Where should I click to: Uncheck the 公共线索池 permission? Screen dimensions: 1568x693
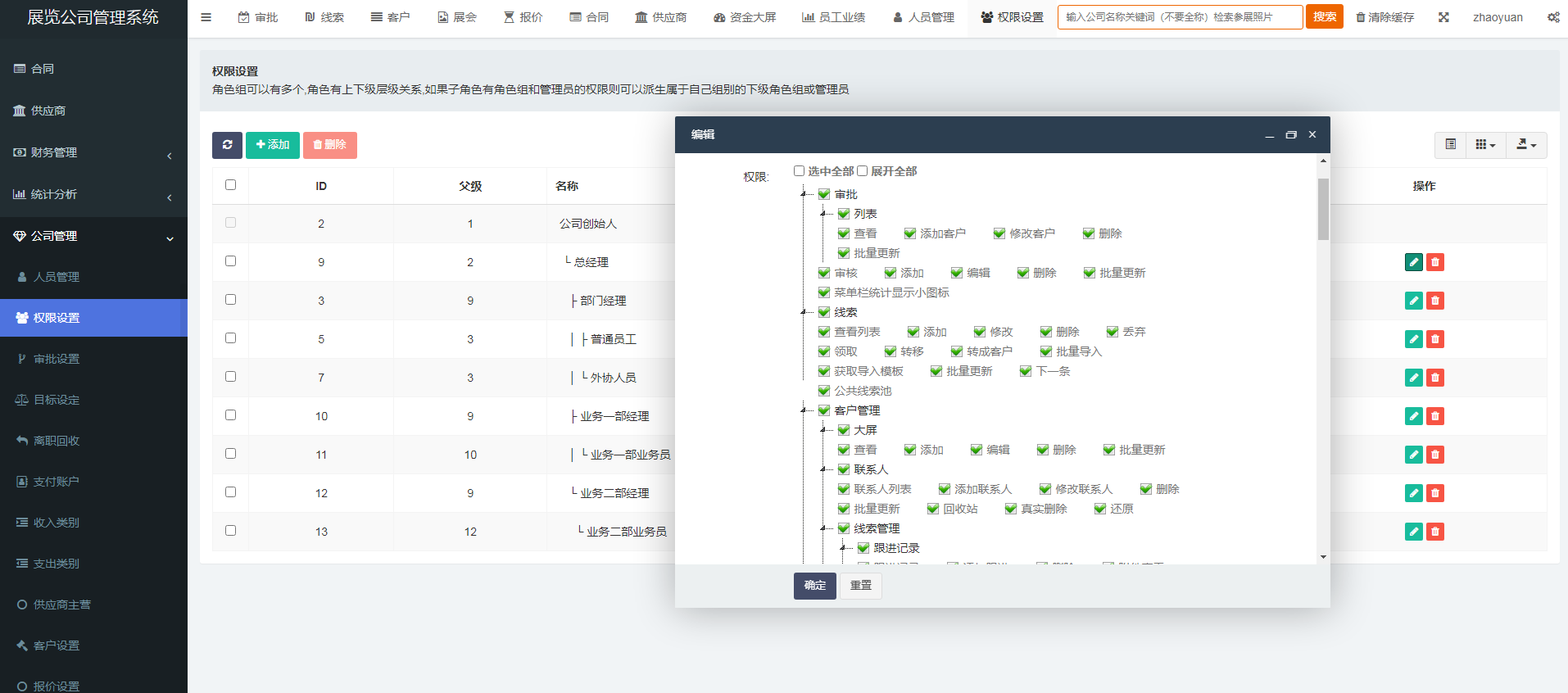pyautogui.click(x=824, y=391)
